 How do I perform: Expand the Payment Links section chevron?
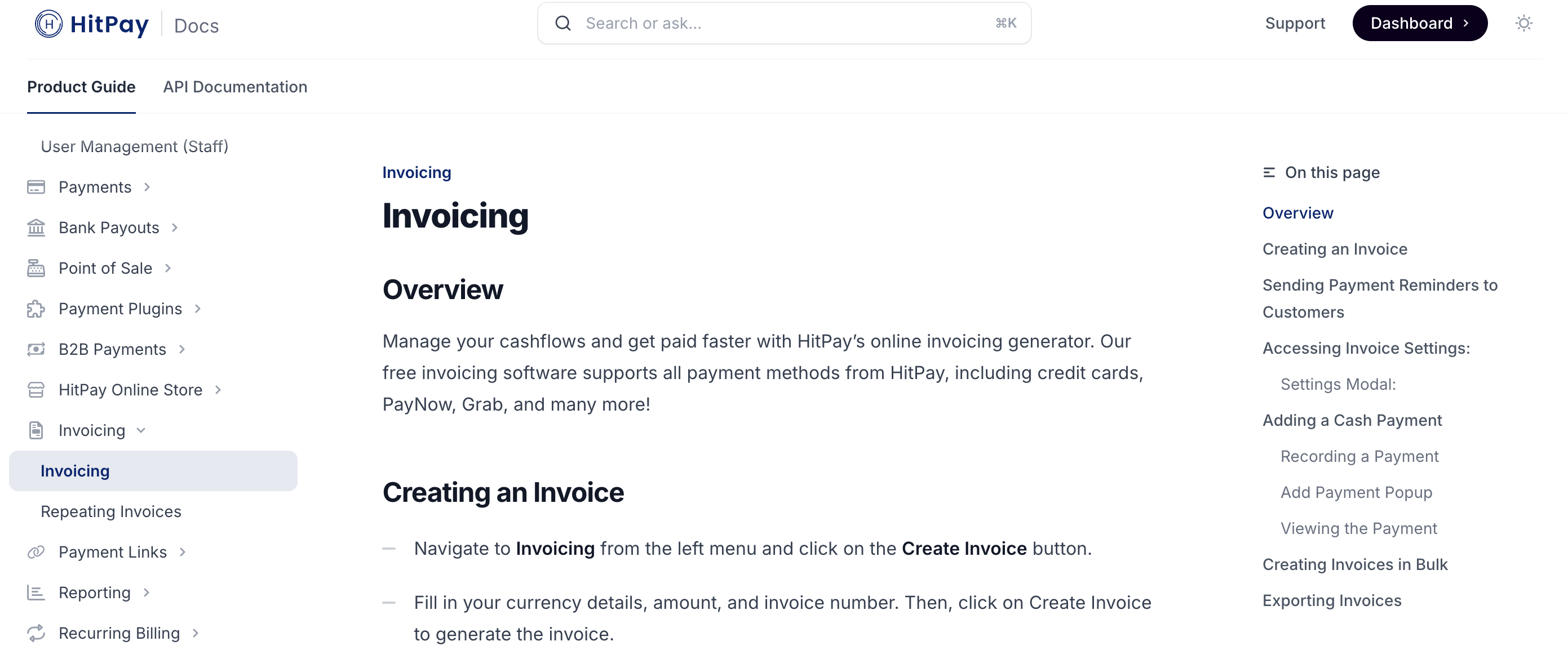click(182, 552)
